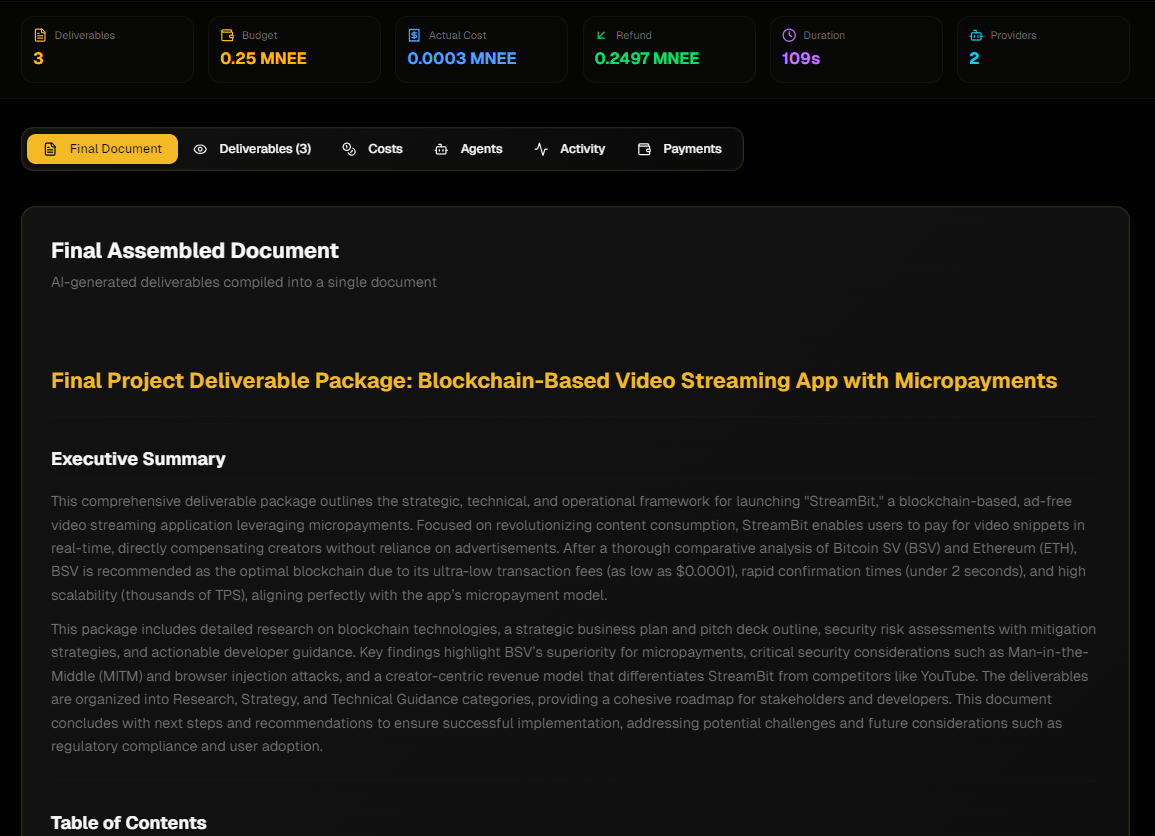Click the Providers robot icon
Viewport: 1155px width, 836px height.
click(x=976, y=35)
